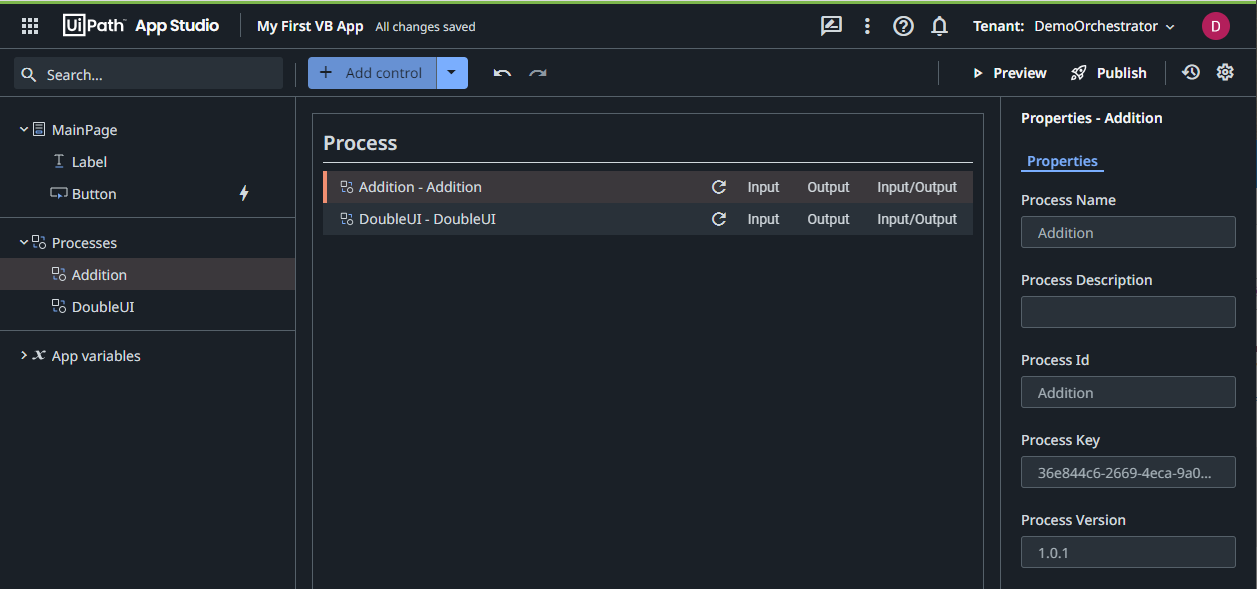Switch to the Properties tab
The height and width of the screenshot is (589, 1257).
click(x=1062, y=161)
